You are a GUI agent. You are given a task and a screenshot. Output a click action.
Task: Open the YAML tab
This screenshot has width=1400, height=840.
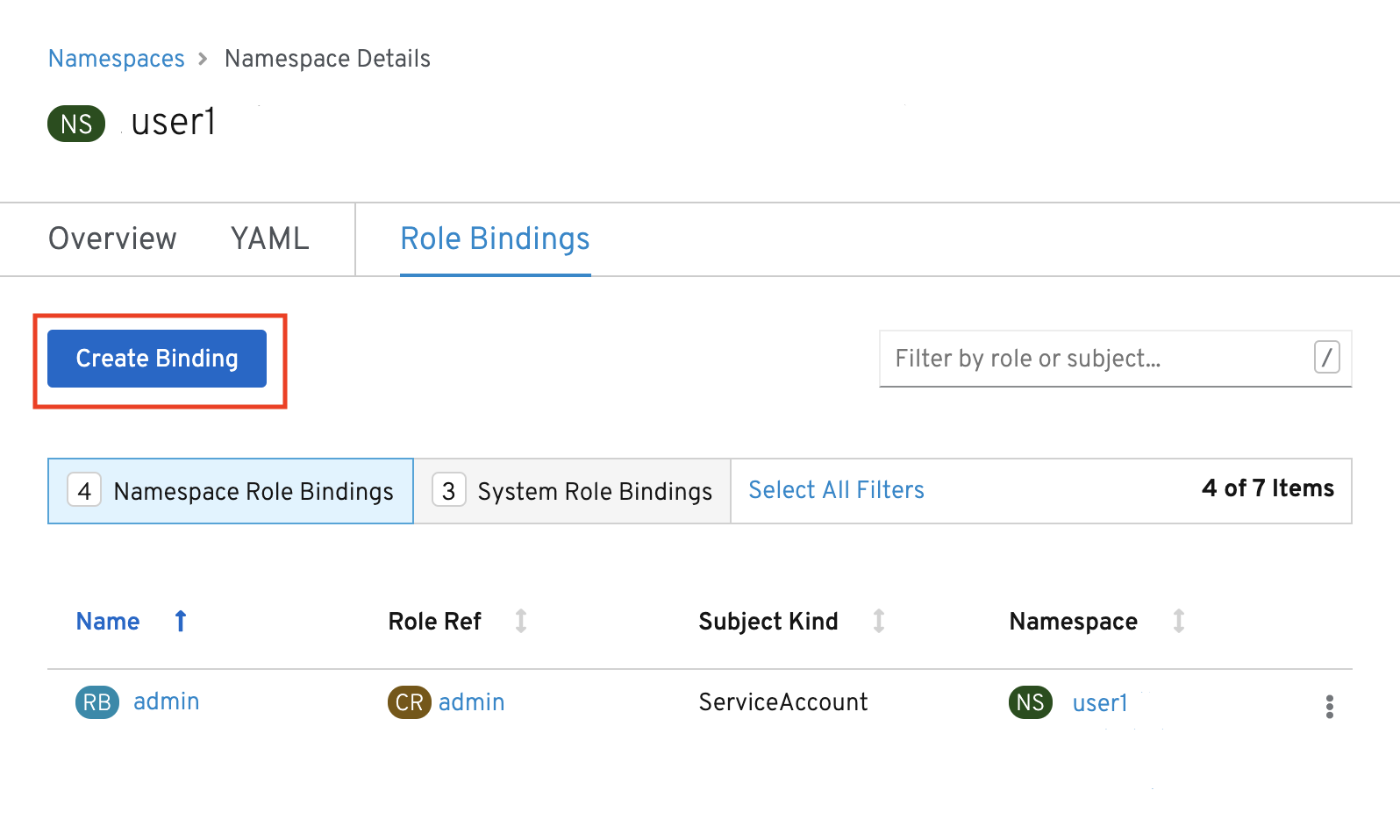point(269,238)
